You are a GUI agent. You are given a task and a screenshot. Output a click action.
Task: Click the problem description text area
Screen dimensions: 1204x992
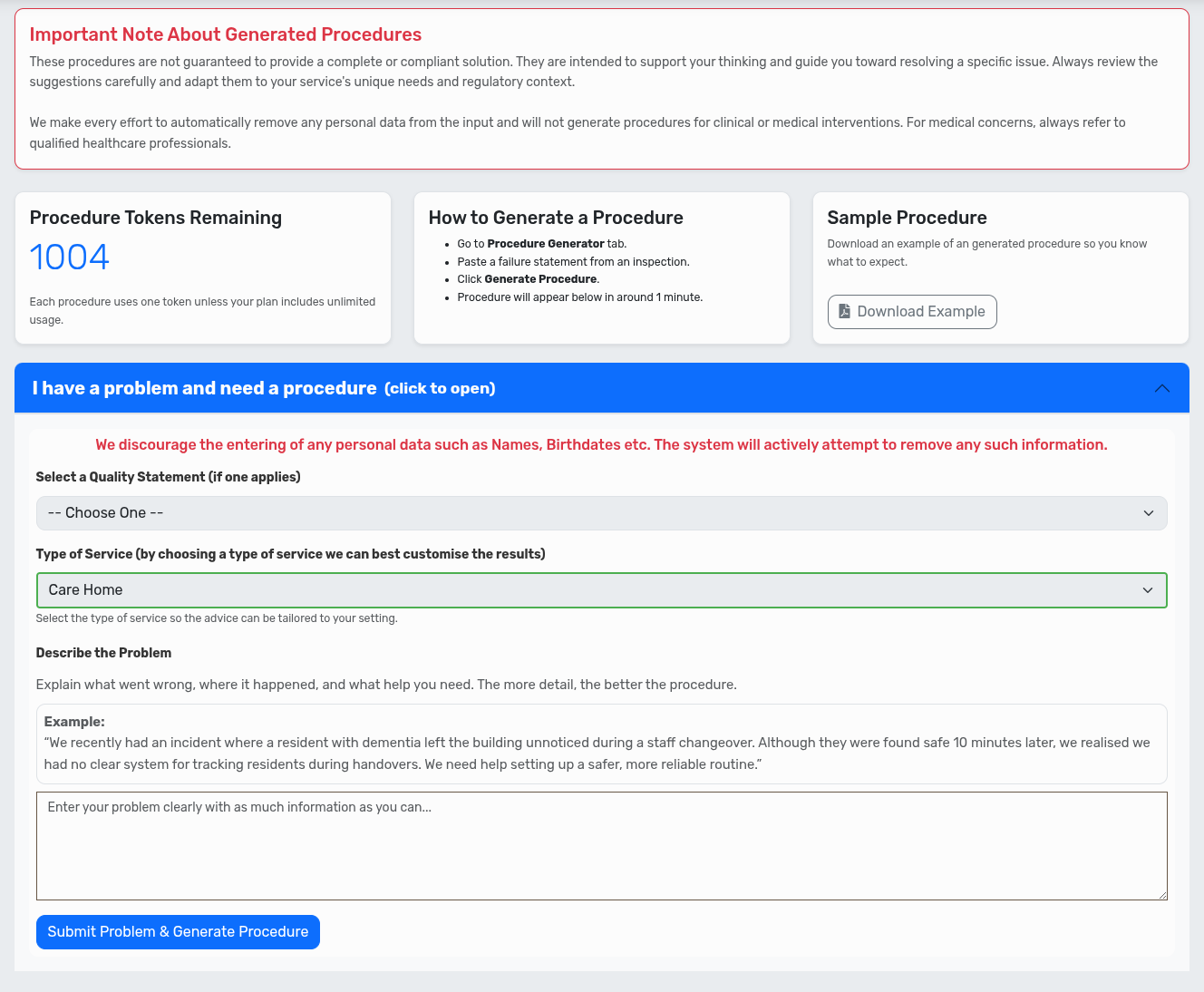point(601,845)
